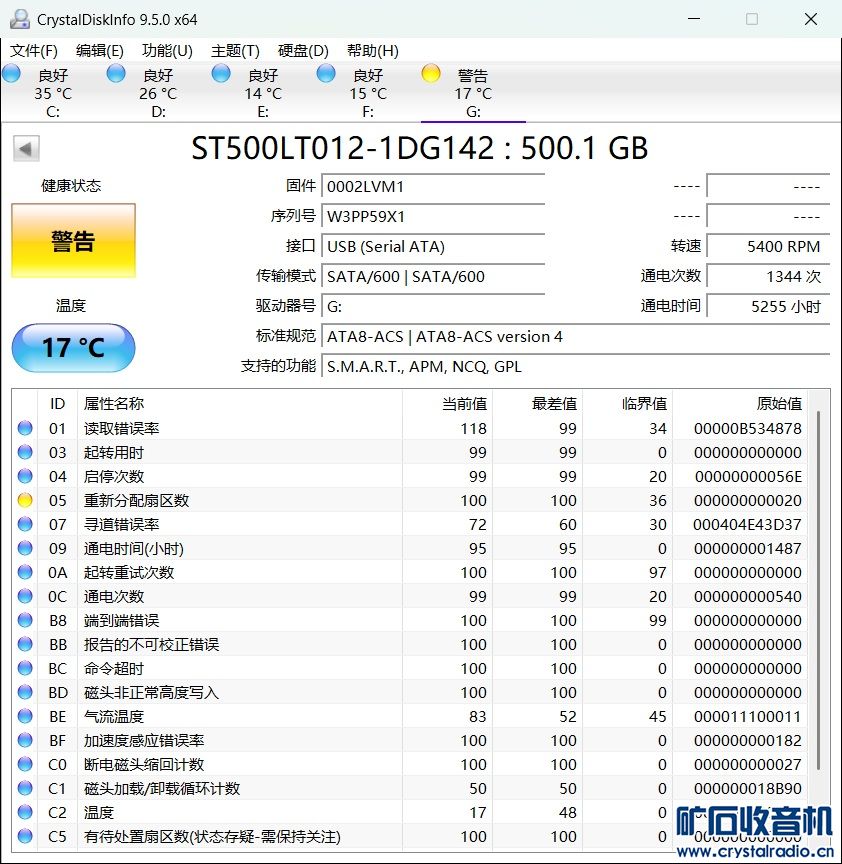
Task: Open the 文件(F) menu
Action: click(34, 51)
